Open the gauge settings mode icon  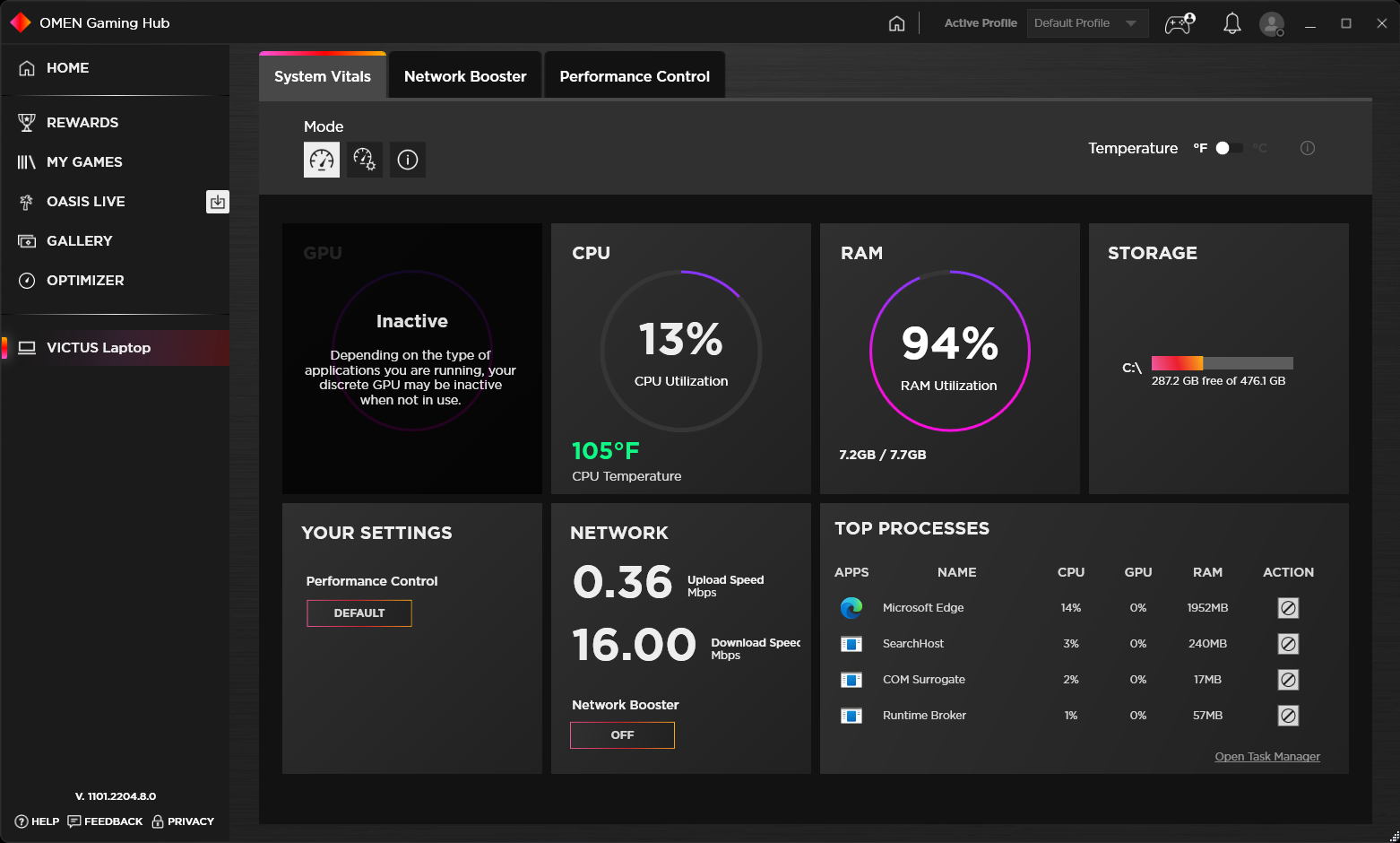pos(365,160)
